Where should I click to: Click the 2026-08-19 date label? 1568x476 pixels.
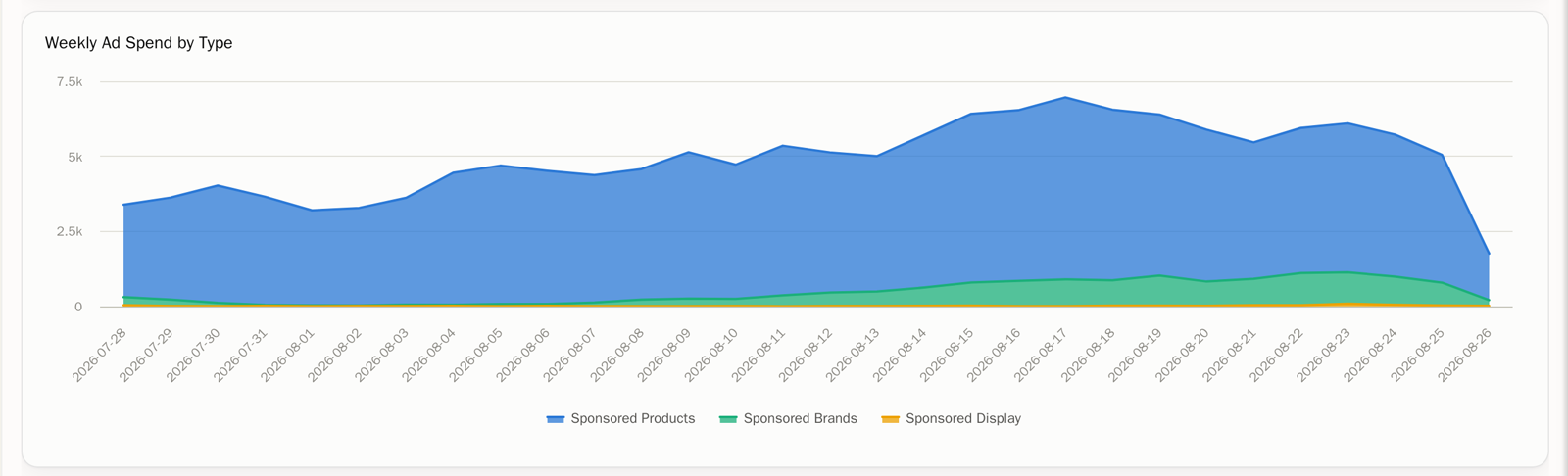(x=1134, y=355)
